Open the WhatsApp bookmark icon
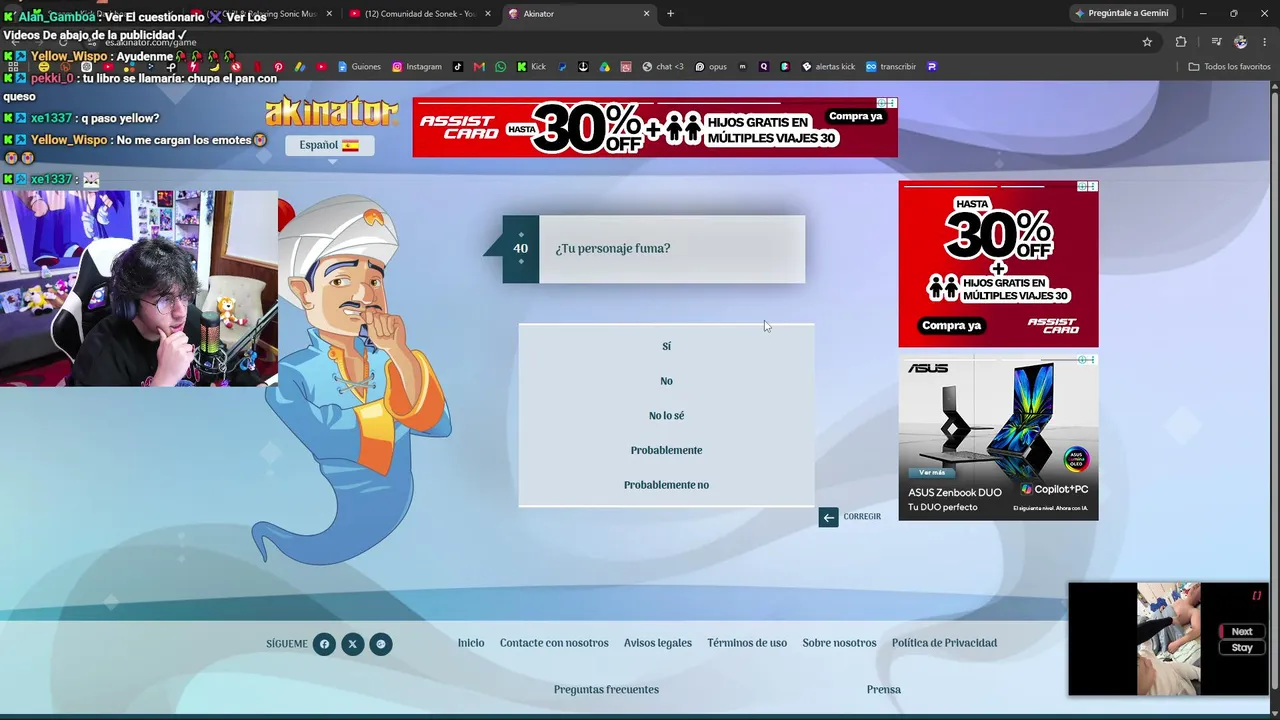 pyautogui.click(x=501, y=67)
